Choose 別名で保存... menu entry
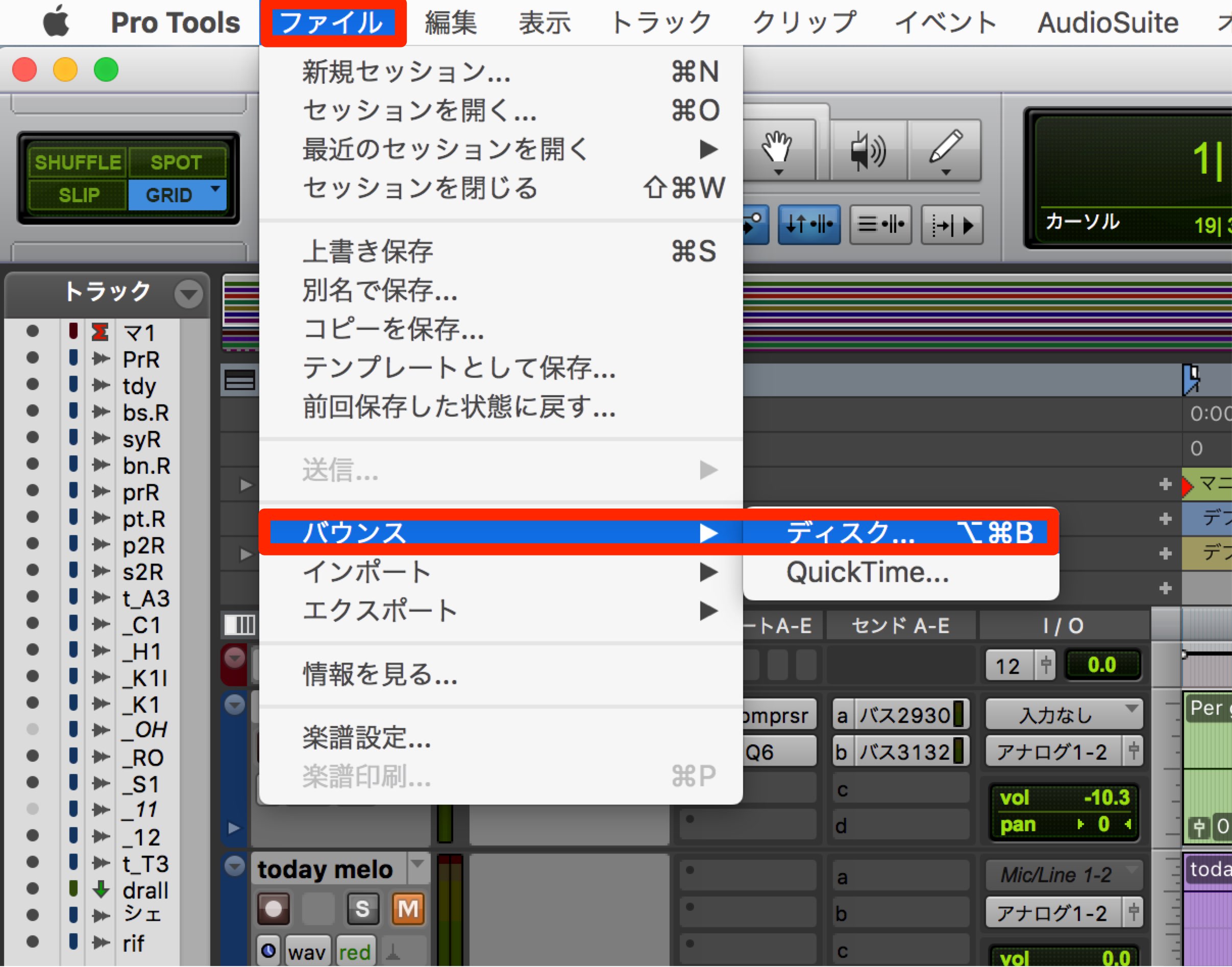The image size is (1232, 967). click(501, 290)
